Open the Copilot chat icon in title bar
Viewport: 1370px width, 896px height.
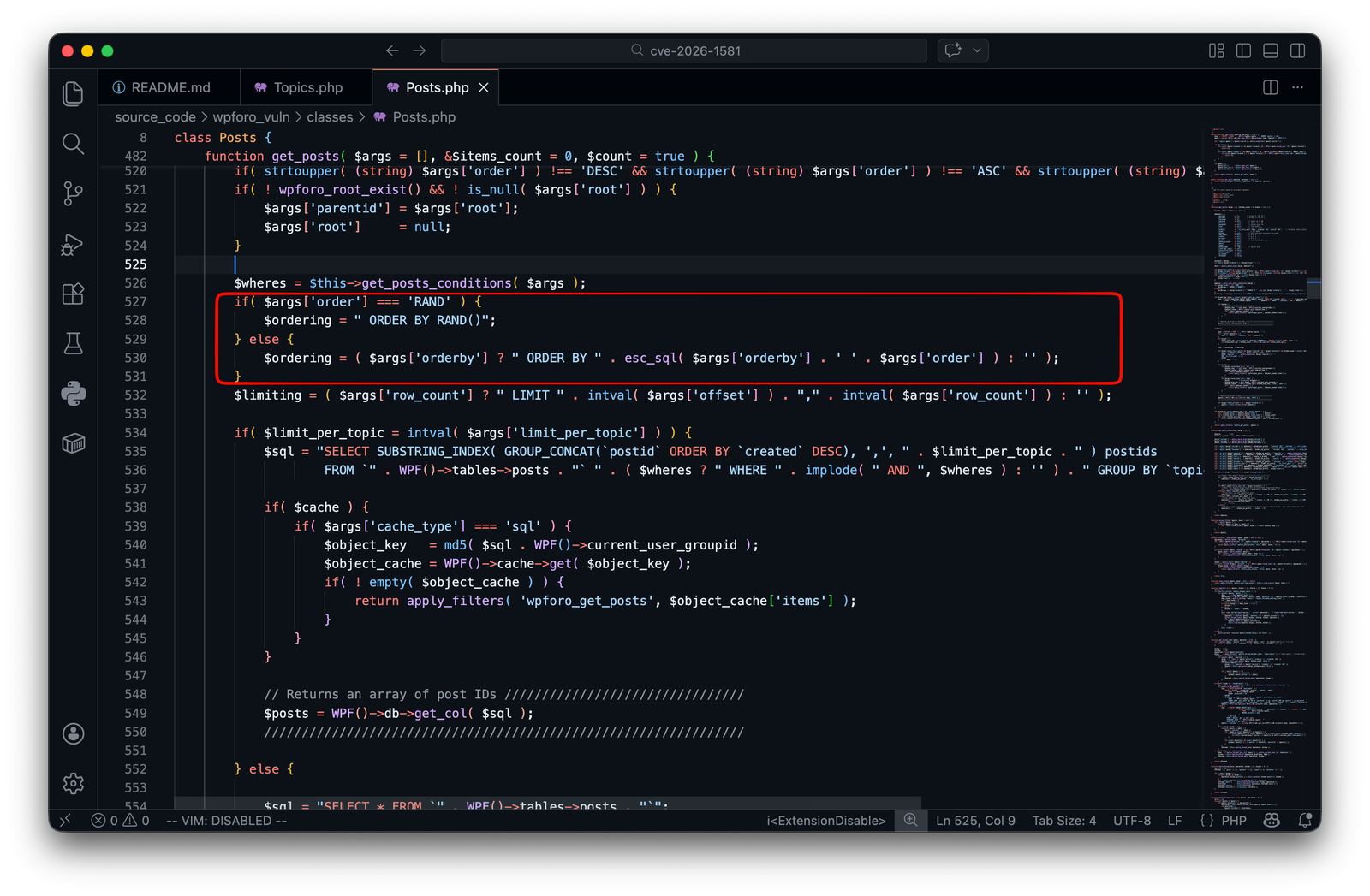click(x=953, y=50)
